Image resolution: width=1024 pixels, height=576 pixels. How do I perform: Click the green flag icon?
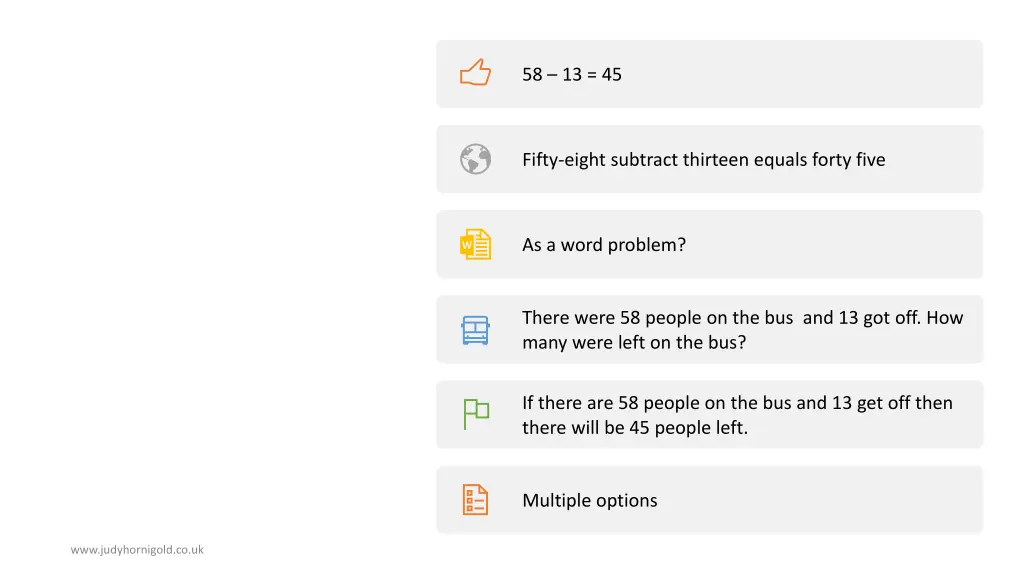476,414
